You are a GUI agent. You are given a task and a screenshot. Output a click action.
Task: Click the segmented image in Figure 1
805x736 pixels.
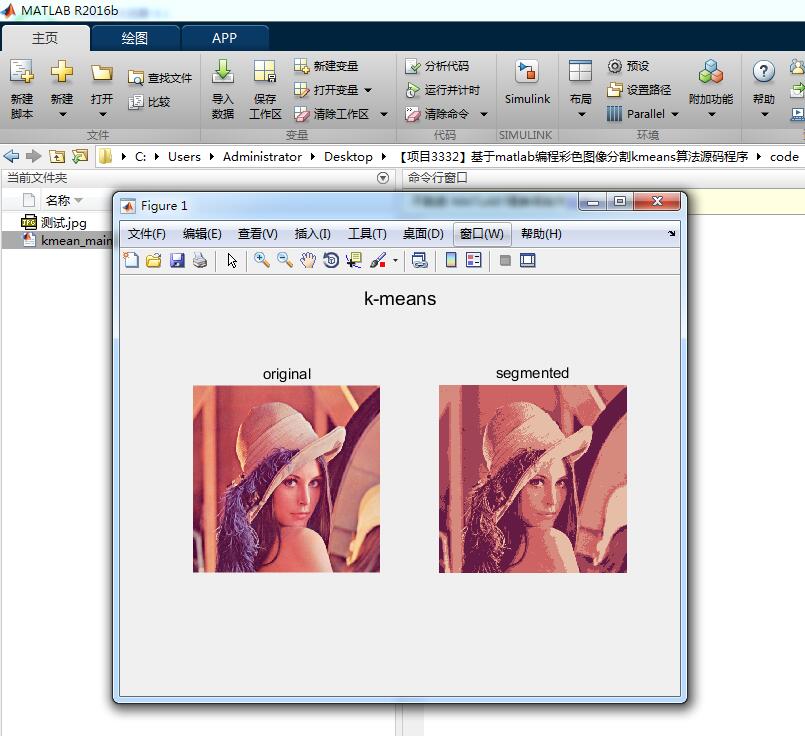point(532,479)
